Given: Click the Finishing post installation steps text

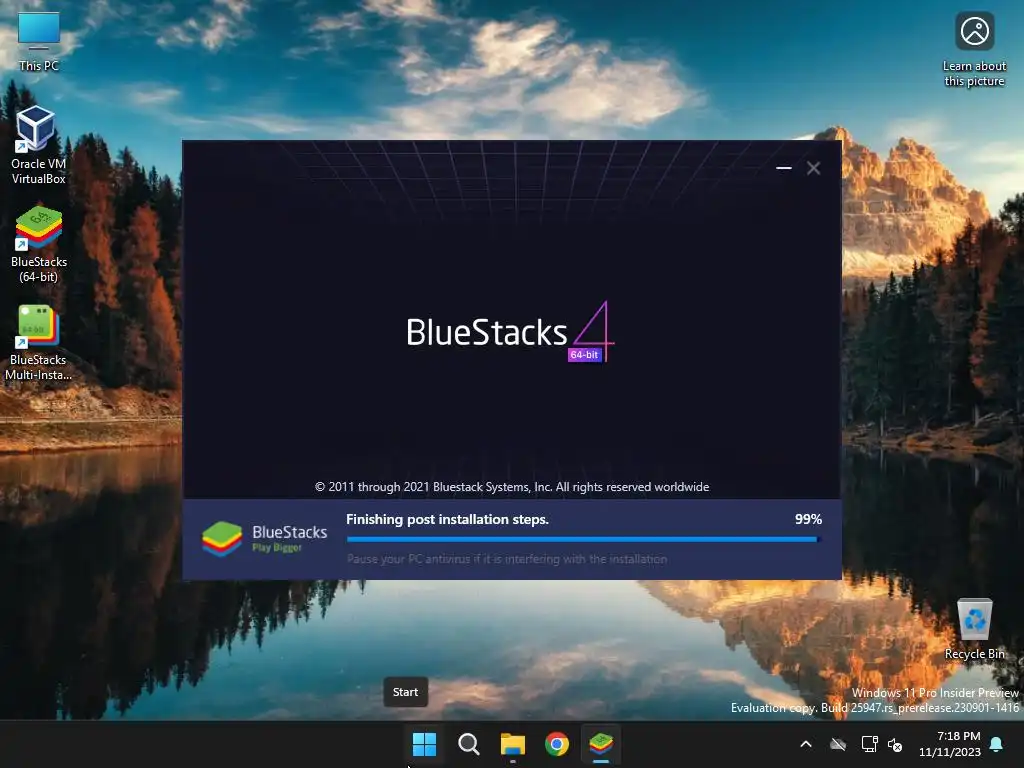Looking at the screenshot, I should click(x=447, y=519).
